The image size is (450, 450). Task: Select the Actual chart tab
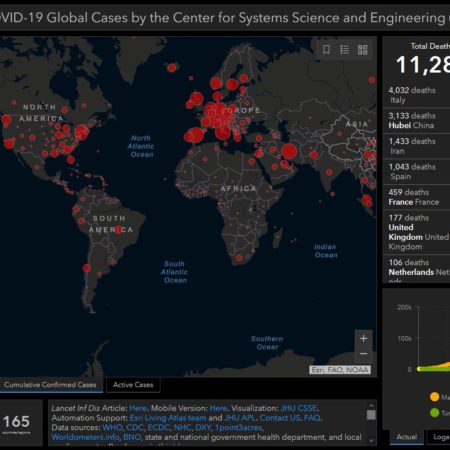click(407, 437)
